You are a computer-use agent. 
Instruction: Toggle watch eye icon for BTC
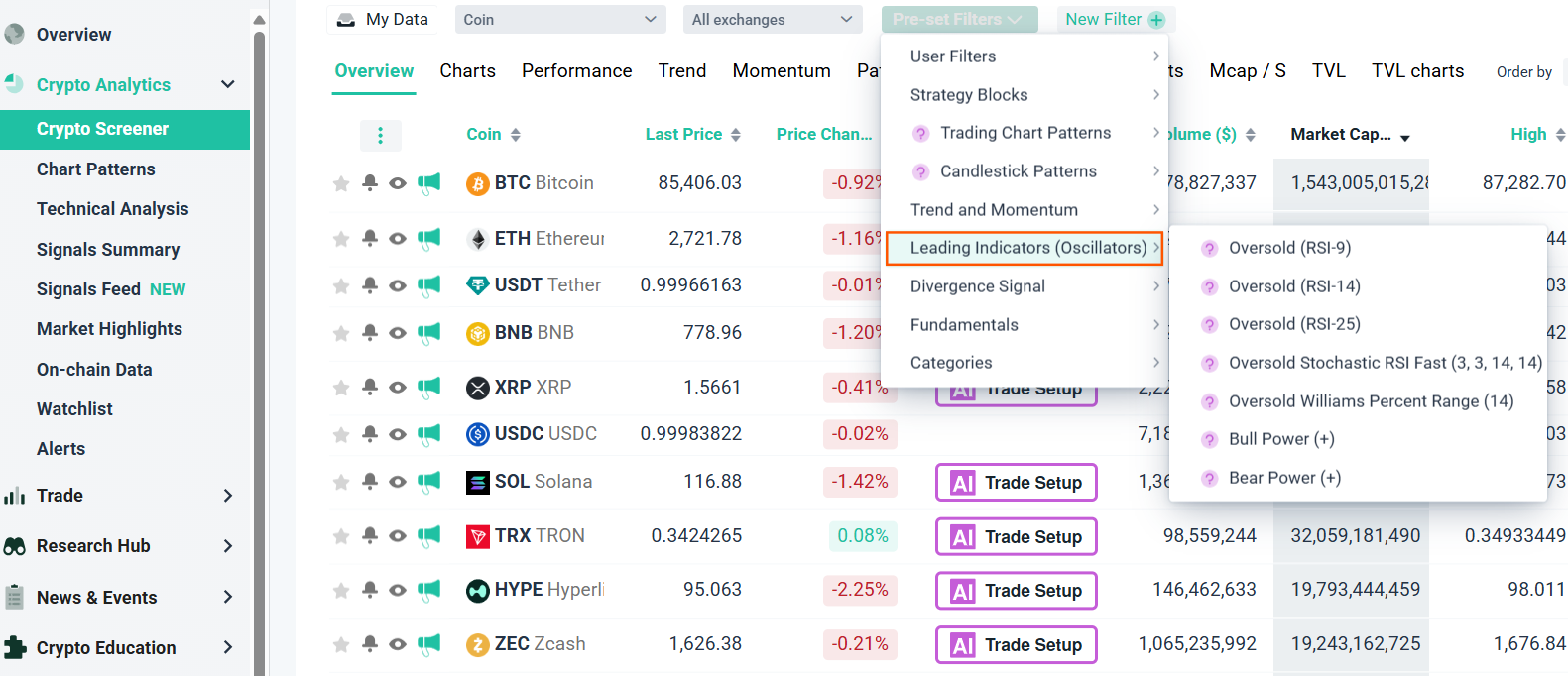click(x=398, y=183)
